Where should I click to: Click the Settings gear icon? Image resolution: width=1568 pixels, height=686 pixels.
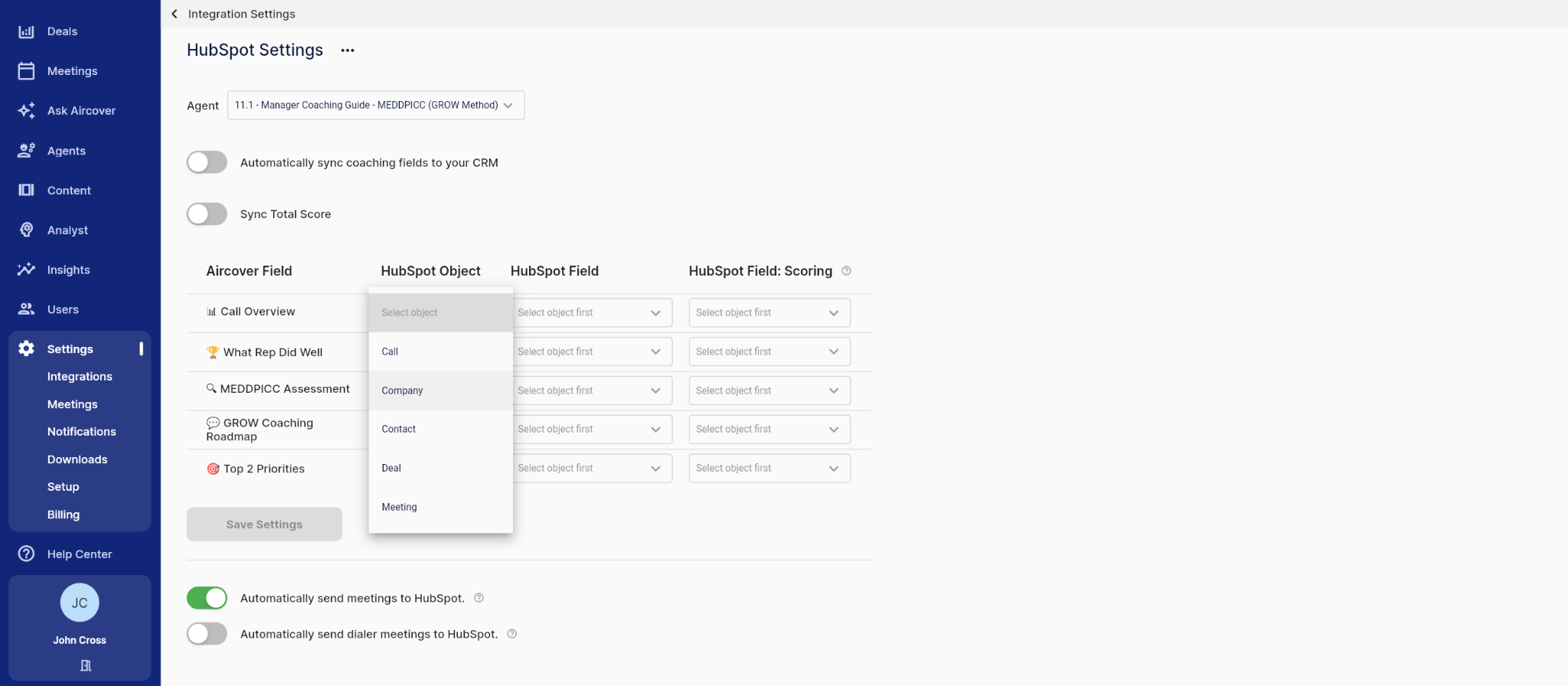pyautogui.click(x=26, y=348)
